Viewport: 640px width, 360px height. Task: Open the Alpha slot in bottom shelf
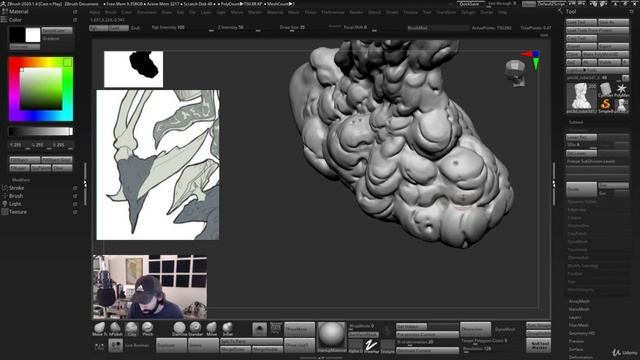click(355, 346)
